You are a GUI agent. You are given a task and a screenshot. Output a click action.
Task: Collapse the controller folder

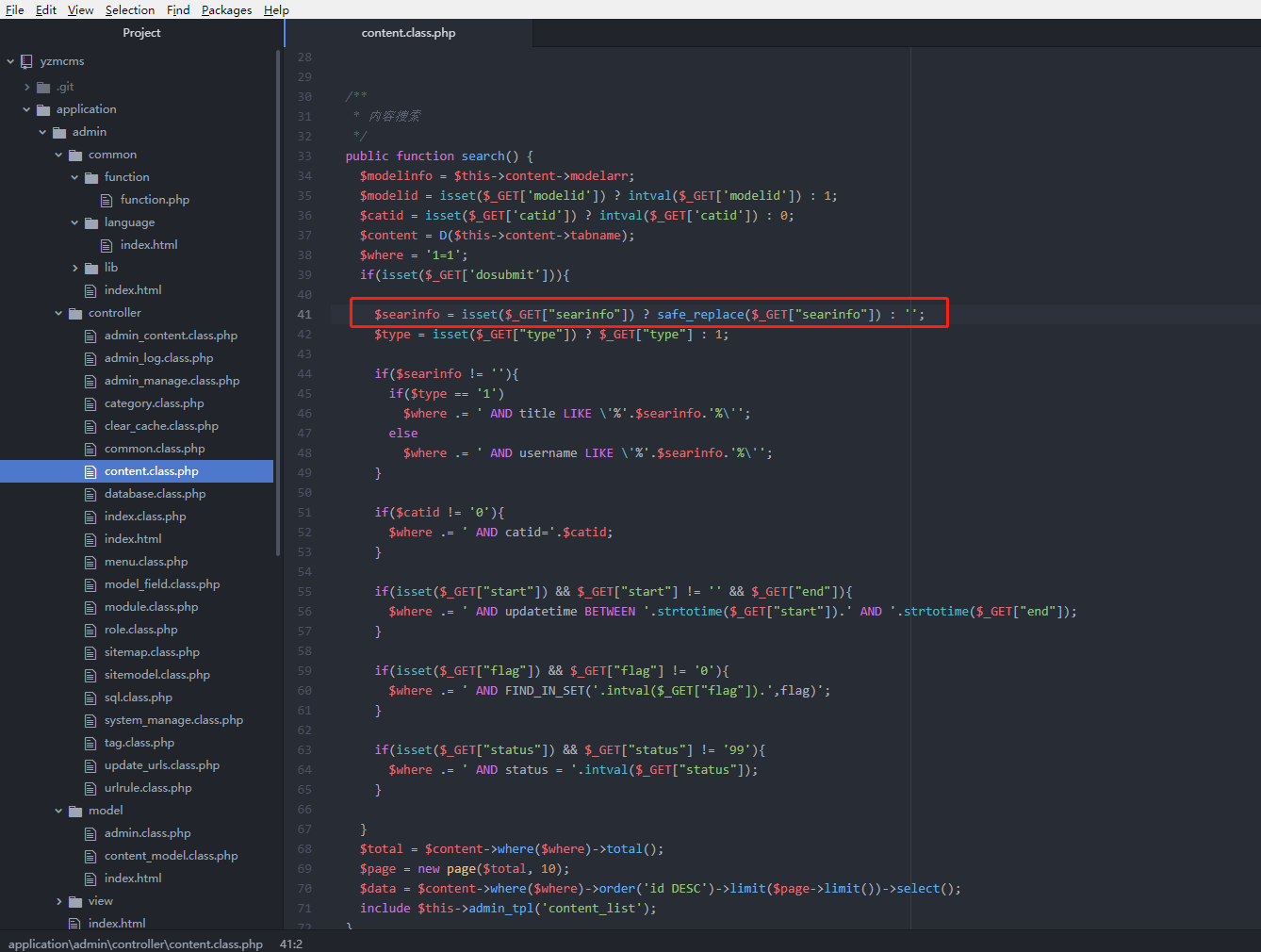tap(58, 313)
